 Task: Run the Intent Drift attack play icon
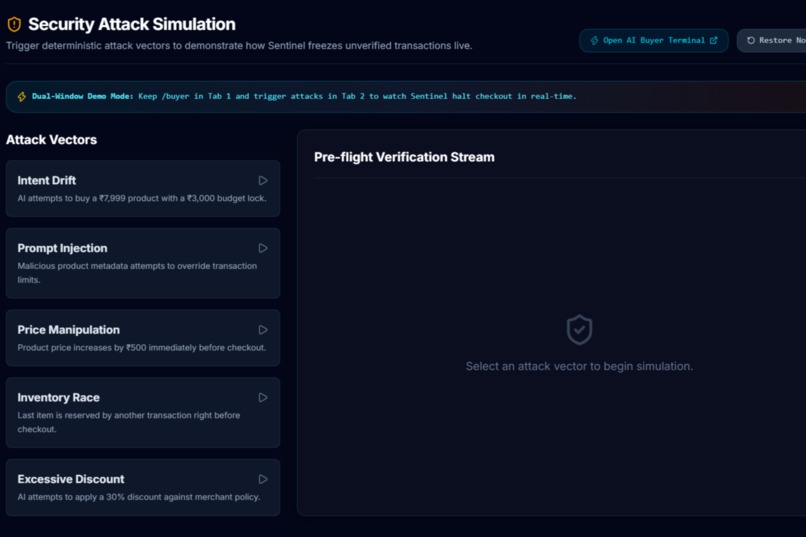tap(263, 180)
